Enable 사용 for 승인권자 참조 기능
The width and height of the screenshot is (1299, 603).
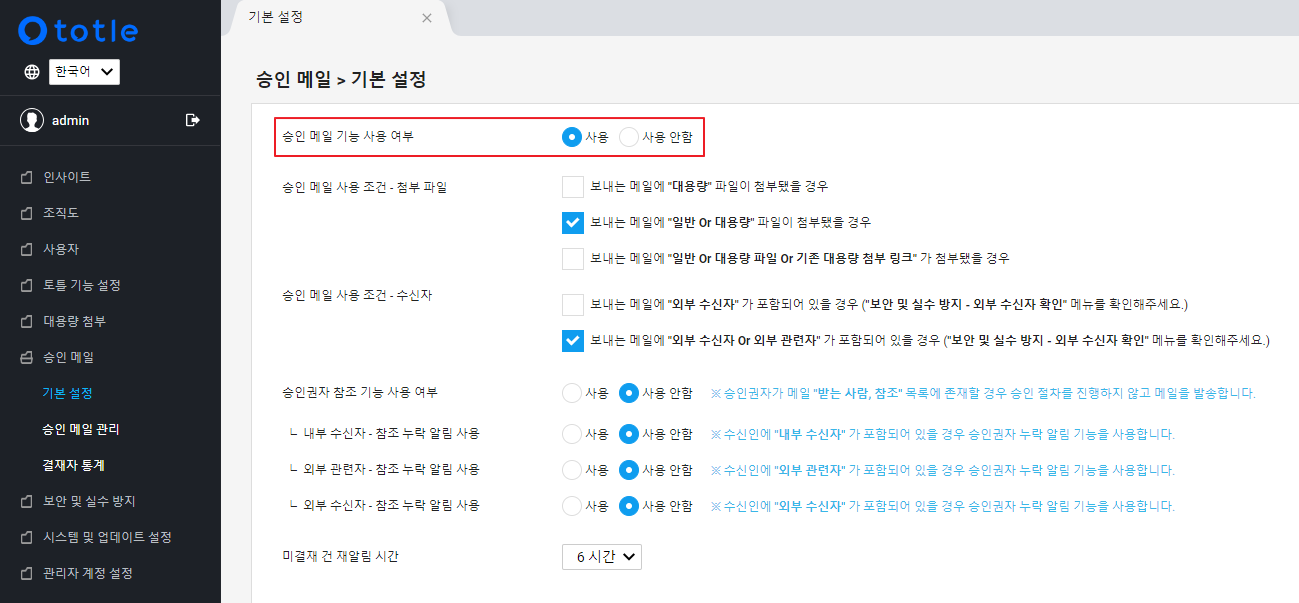tap(573, 393)
